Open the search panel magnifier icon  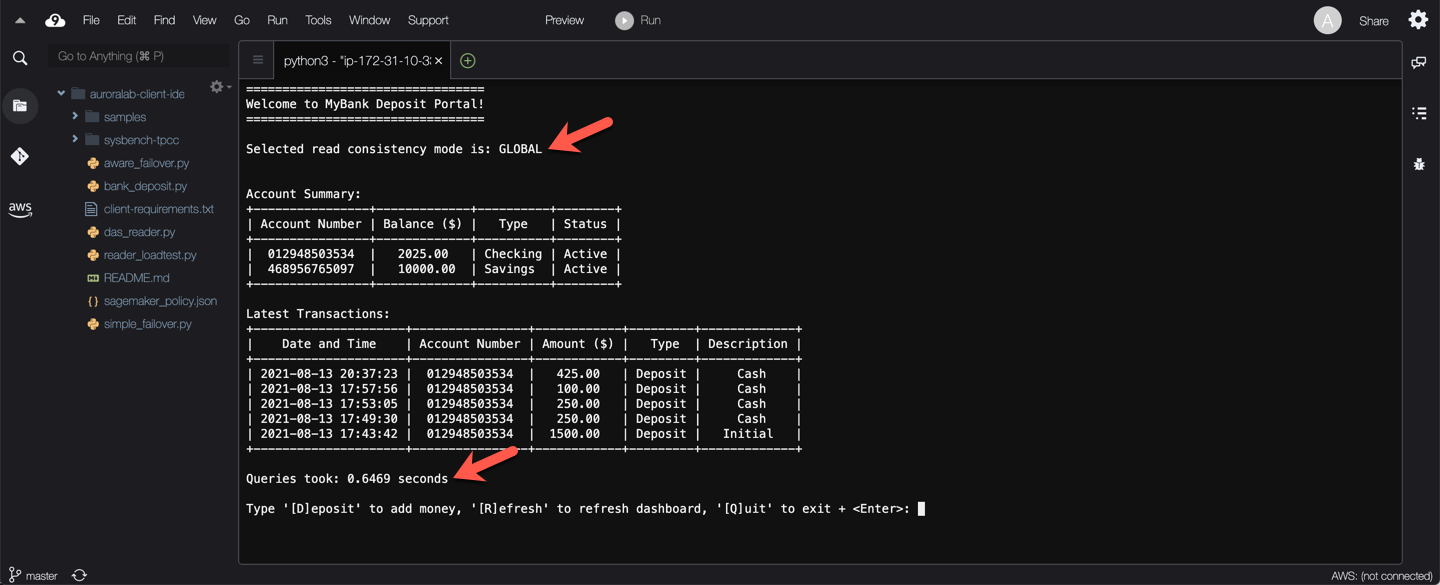point(20,58)
